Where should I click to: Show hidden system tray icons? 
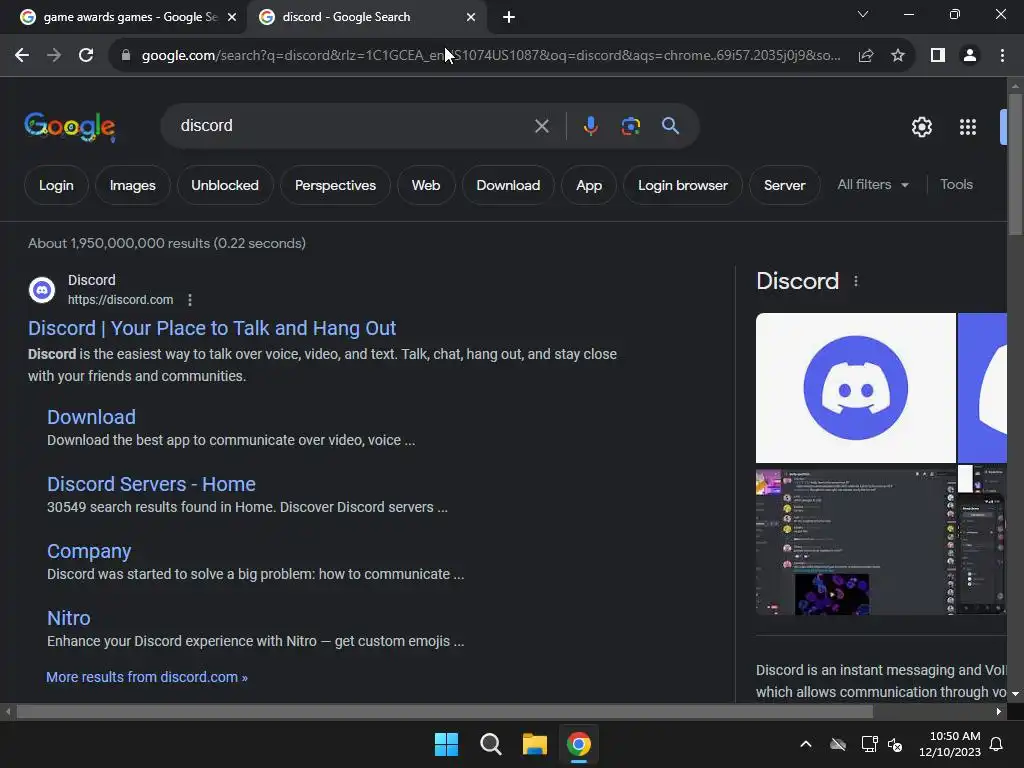(x=806, y=744)
